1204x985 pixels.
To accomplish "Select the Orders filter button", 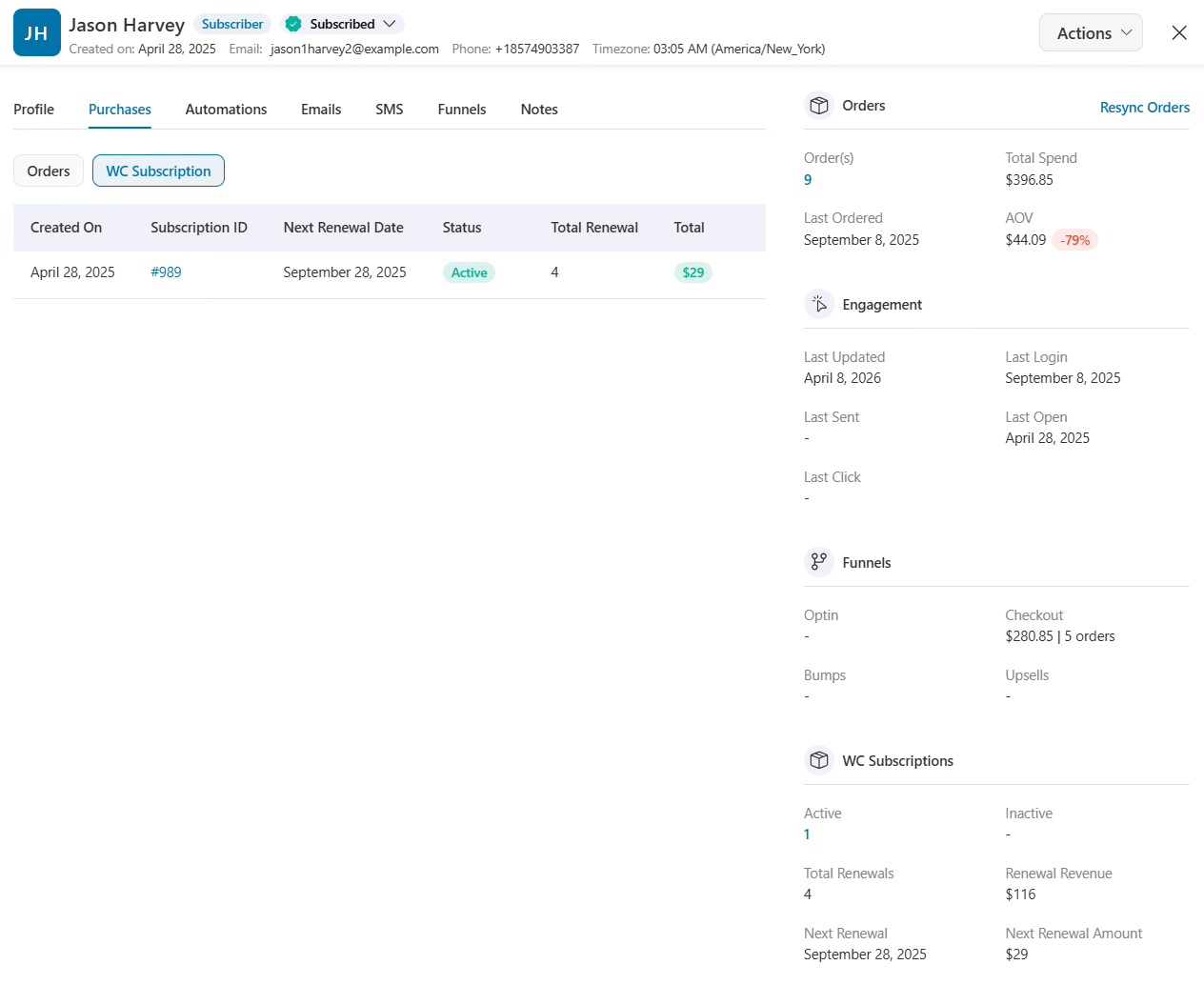I will (48, 171).
